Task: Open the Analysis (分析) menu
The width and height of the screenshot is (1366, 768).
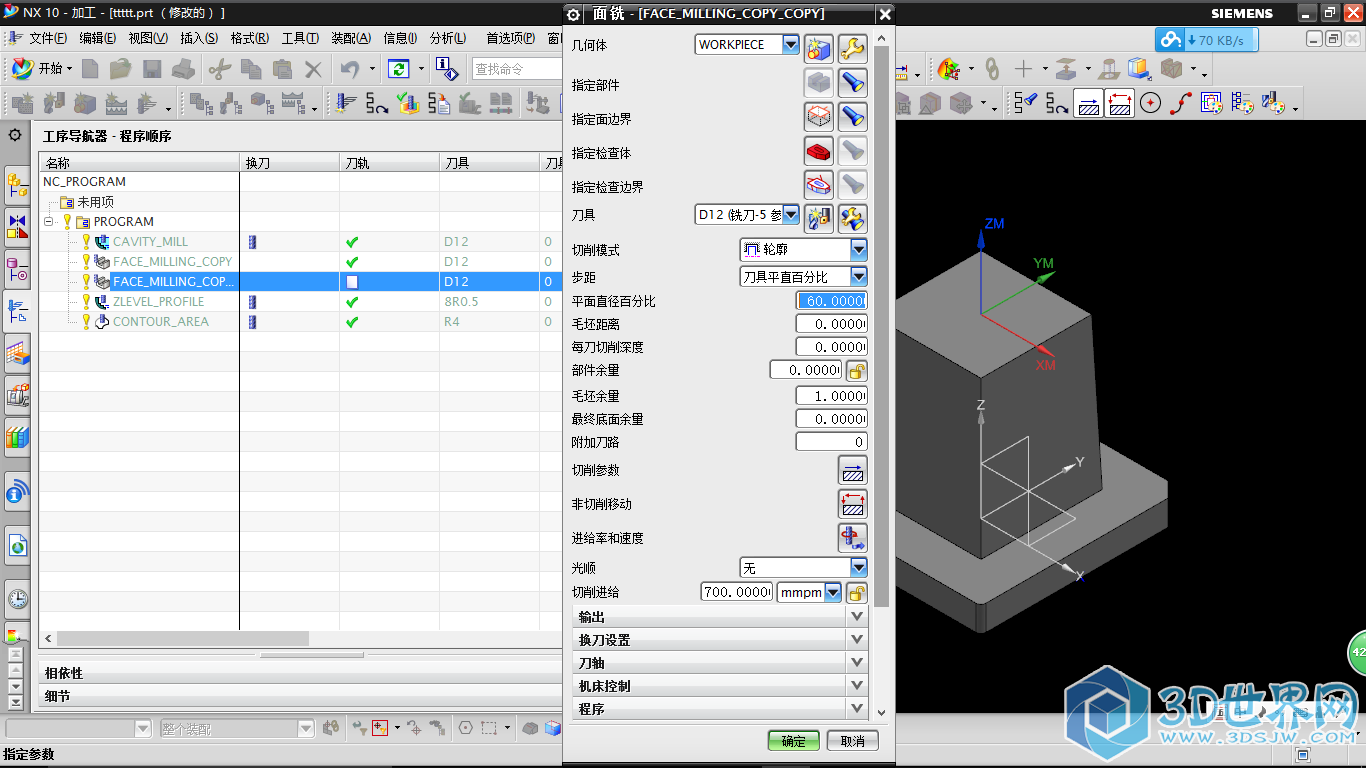Action: (x=448, y=38)
